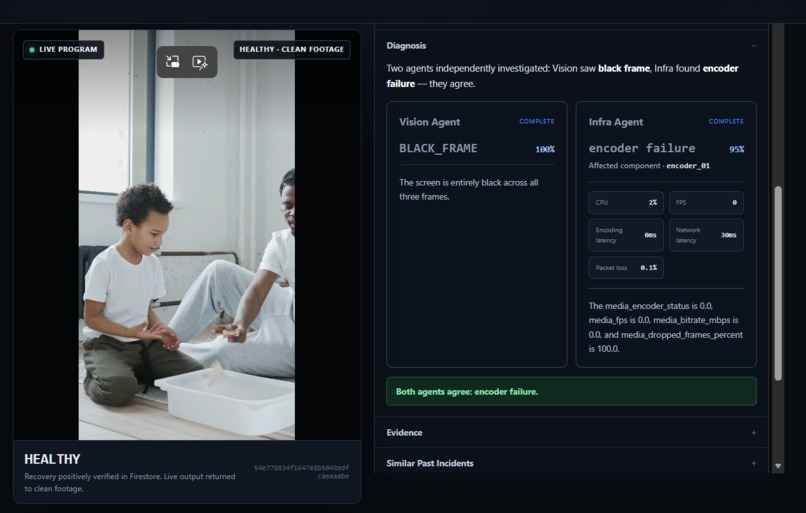
Task: Open the Similar Past Incidents label
Action: [x=430, y=463]
